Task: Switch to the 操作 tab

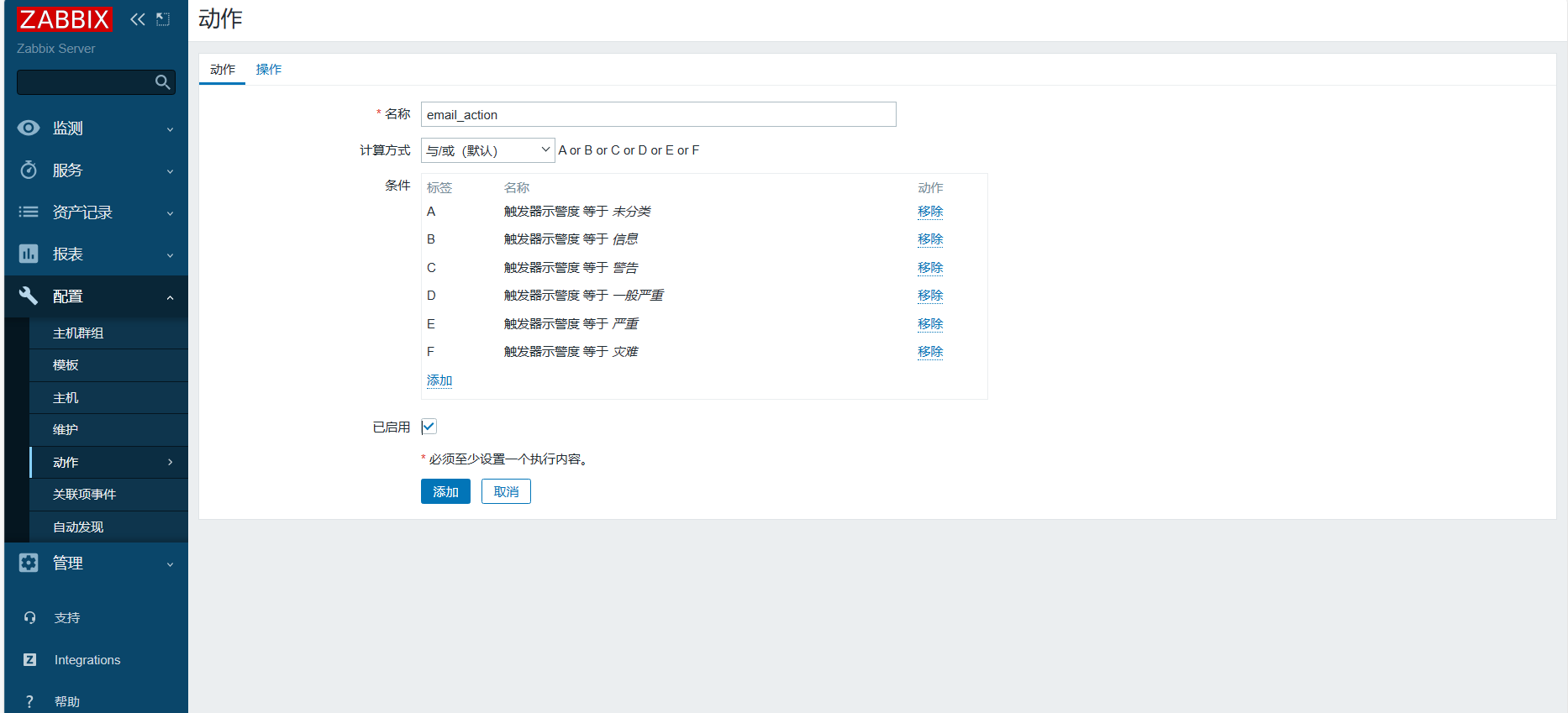Action: tap(269, 69)
